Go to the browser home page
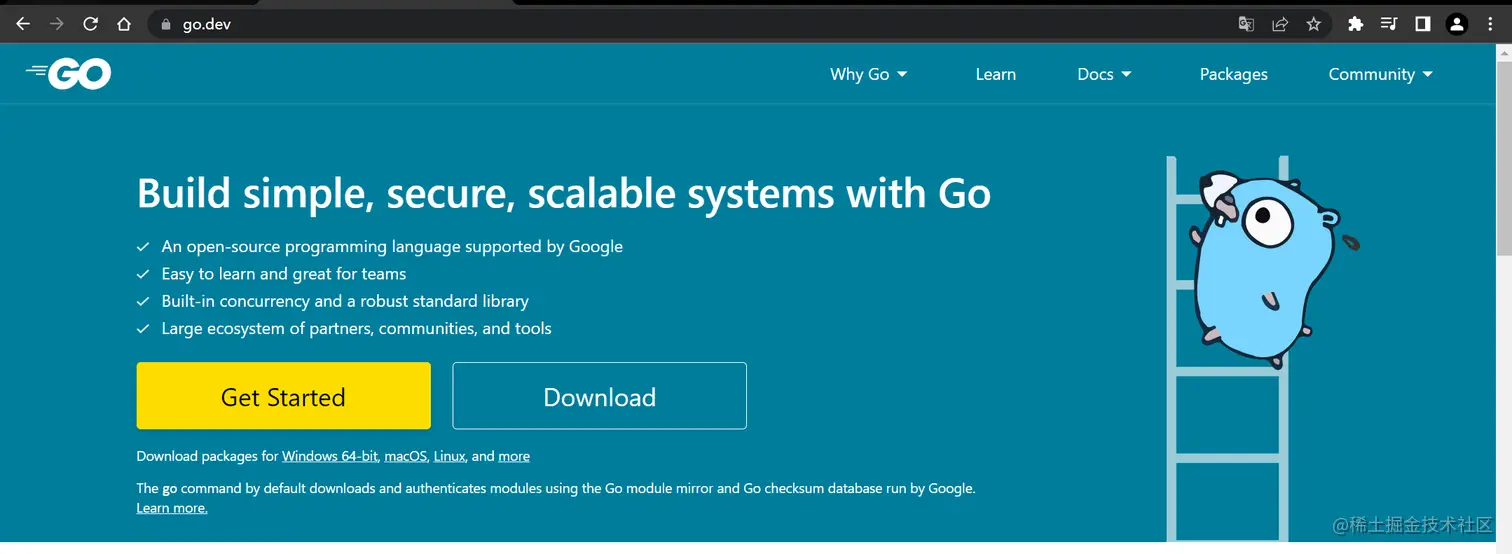The image size is (1512, 554). click(x=124, y=24)
